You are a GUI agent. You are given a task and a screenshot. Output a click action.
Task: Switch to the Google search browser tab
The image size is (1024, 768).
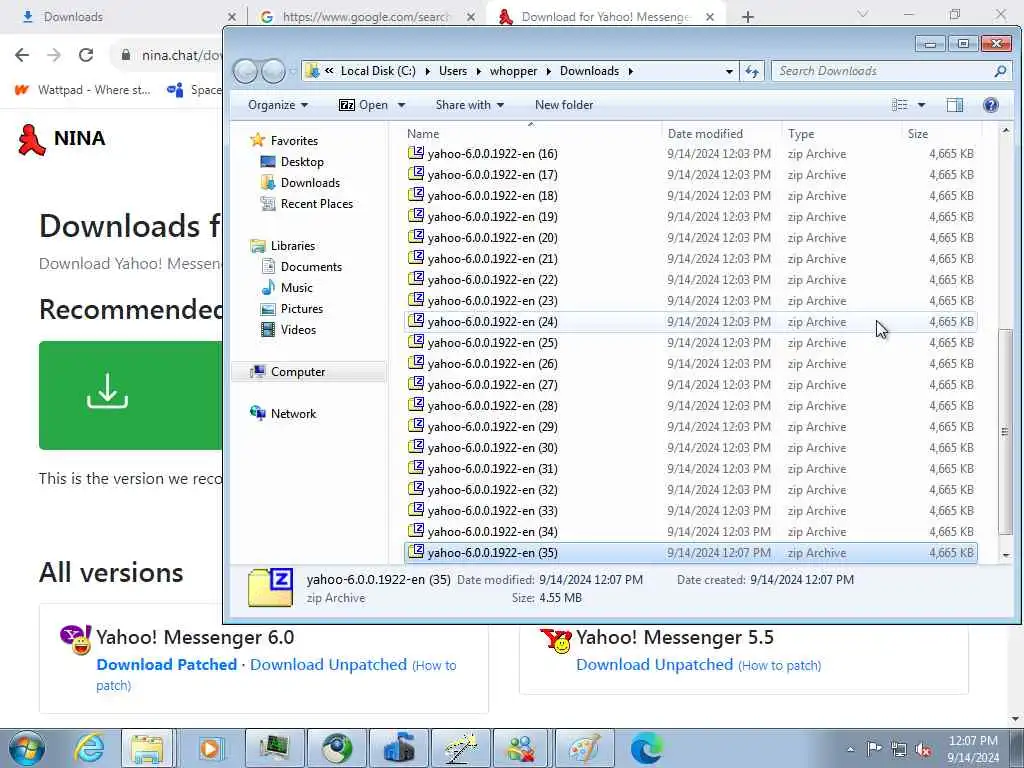click(x=366, y=17)
